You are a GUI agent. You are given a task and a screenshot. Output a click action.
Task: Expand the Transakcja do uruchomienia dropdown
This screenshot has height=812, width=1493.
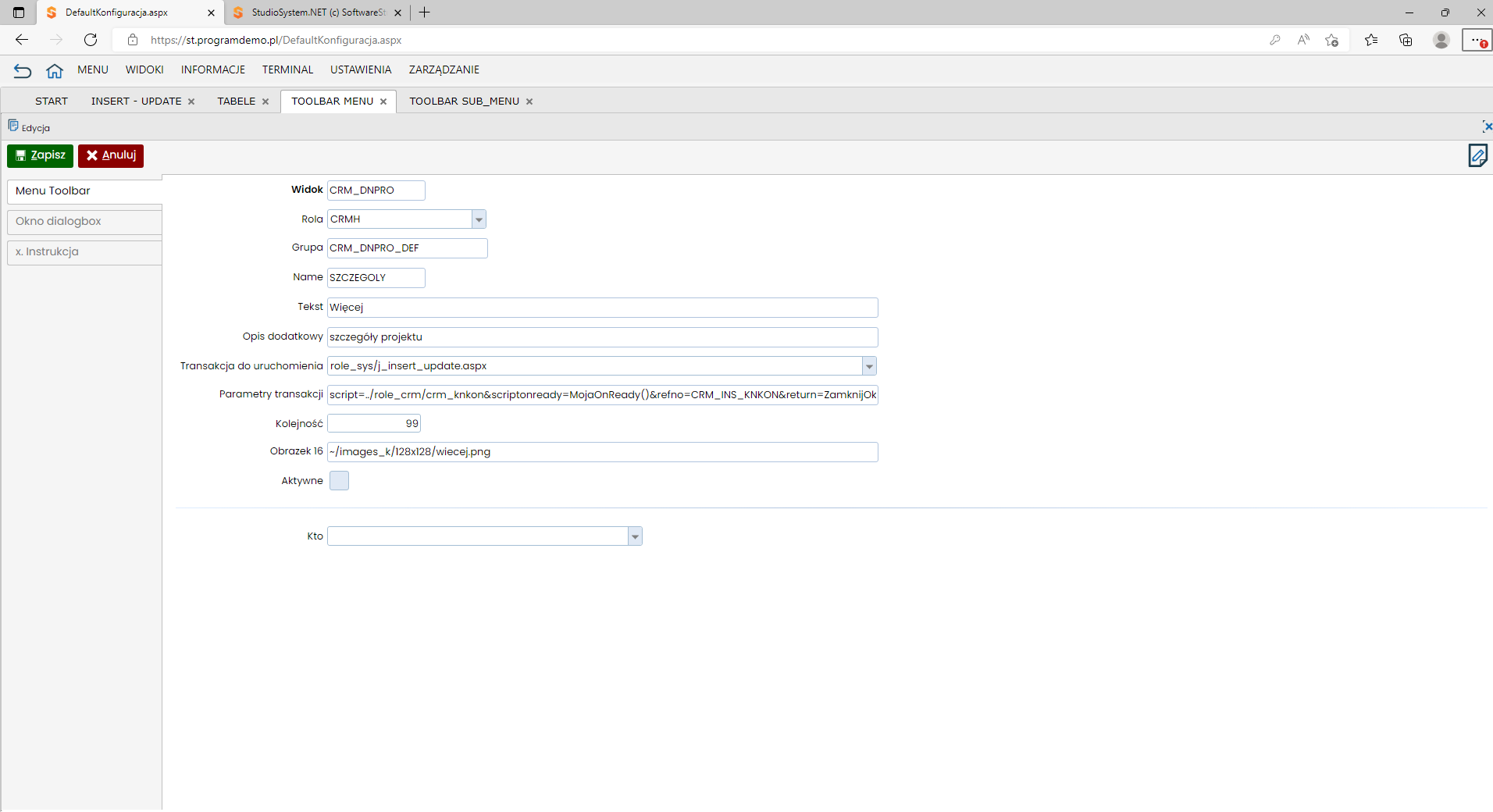[869, 366]
